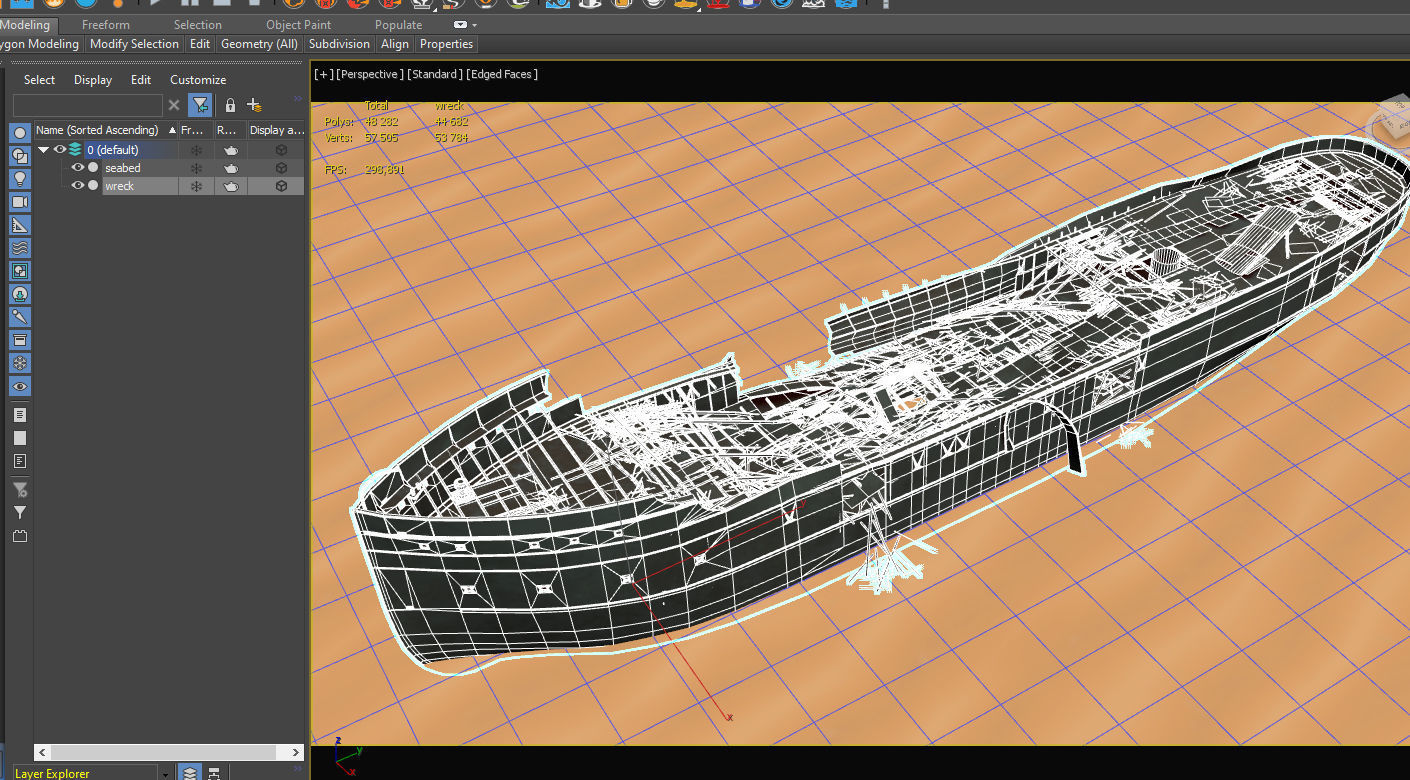
Task: Toggle selection filter funnel button
Action: (x=200, y=105)
